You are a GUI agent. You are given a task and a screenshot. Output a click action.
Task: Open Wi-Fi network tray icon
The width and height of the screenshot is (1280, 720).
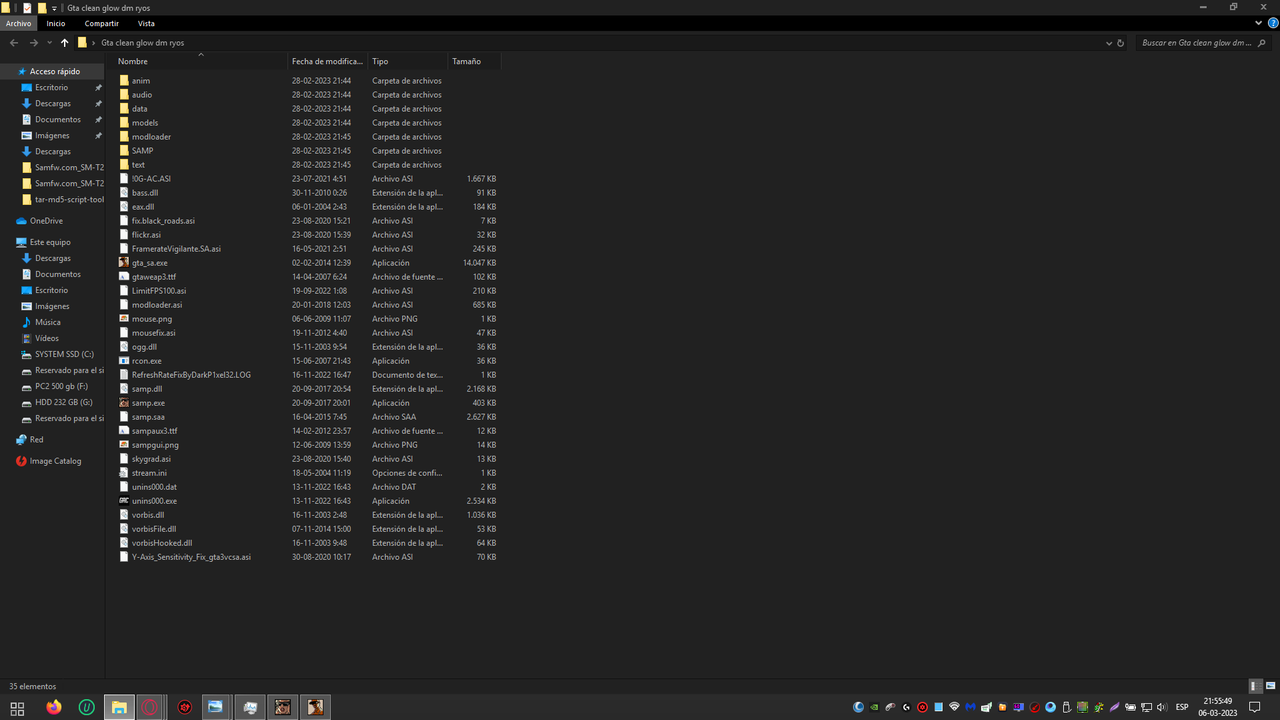(954, 707)
